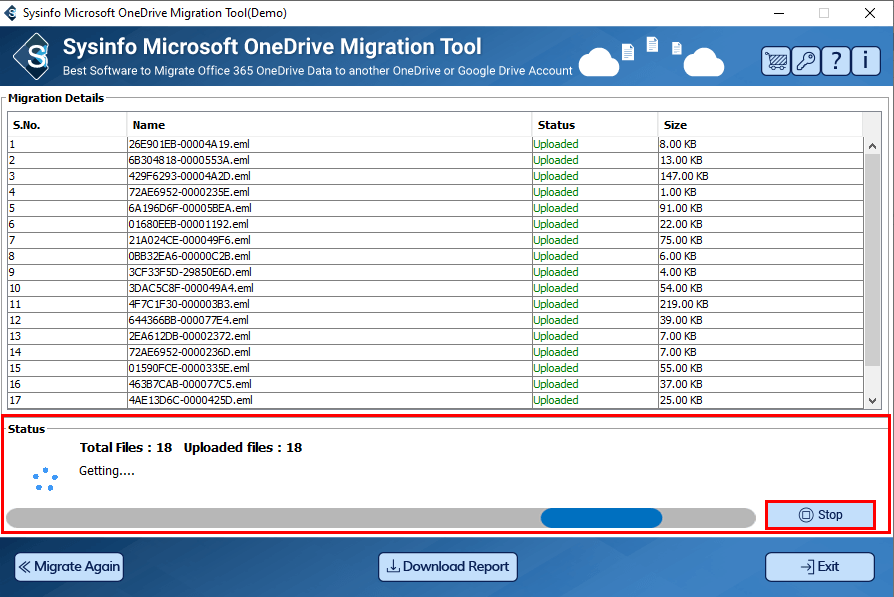Sort by the Name column header
894x597 pixels.
(x=329, y=125)
